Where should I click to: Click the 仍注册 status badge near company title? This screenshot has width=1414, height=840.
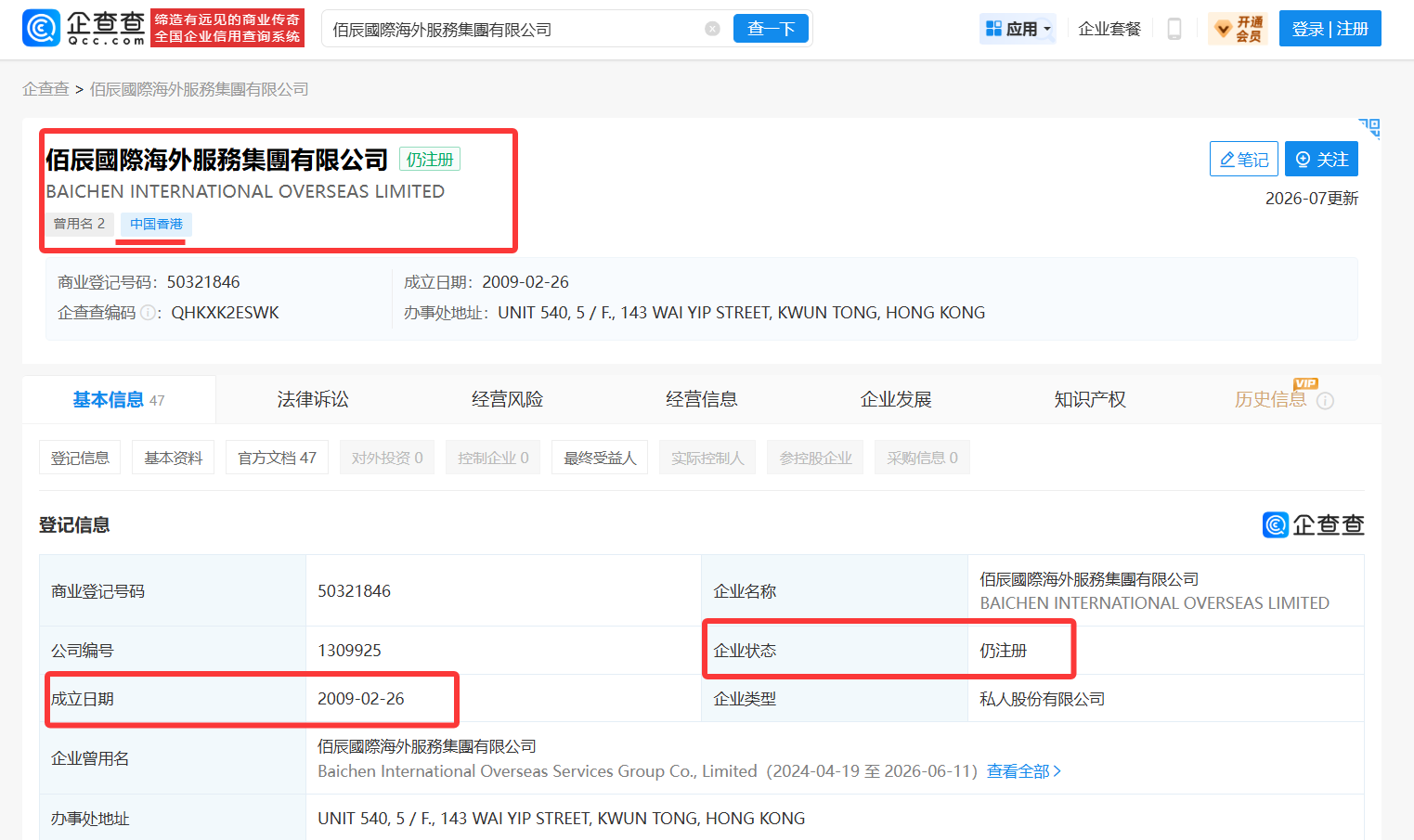pyautogui.click(x=430, y=160)
